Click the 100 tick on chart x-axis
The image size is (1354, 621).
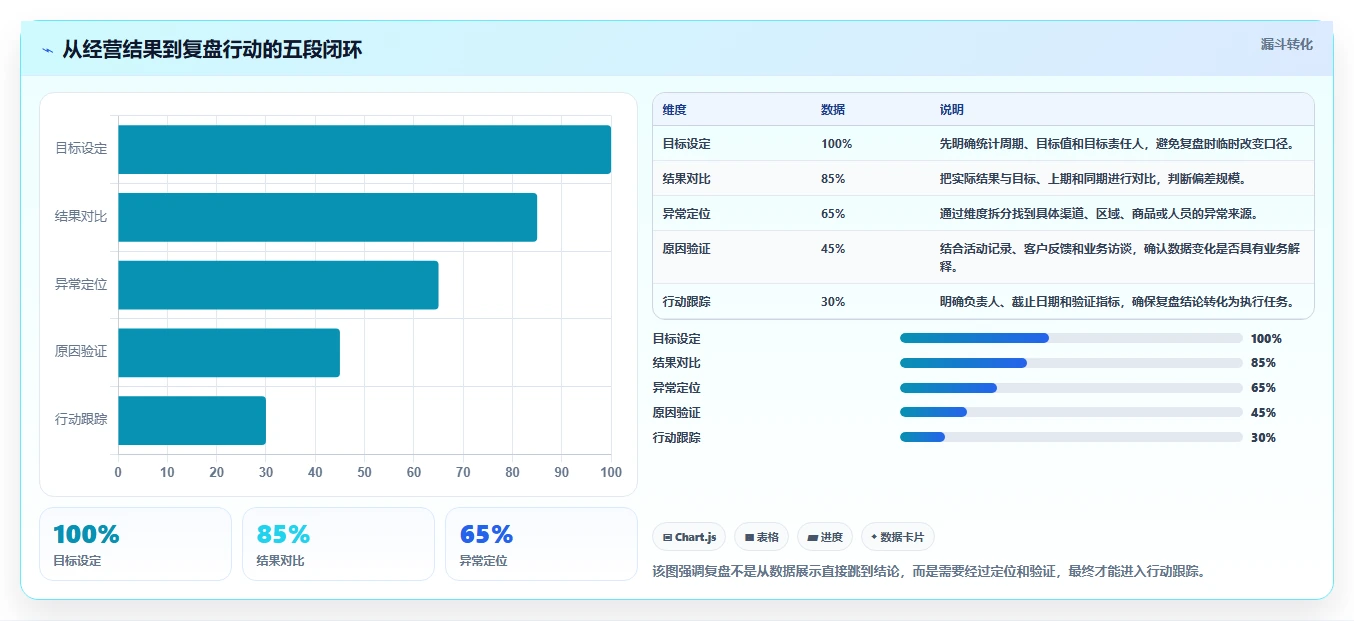610,472
